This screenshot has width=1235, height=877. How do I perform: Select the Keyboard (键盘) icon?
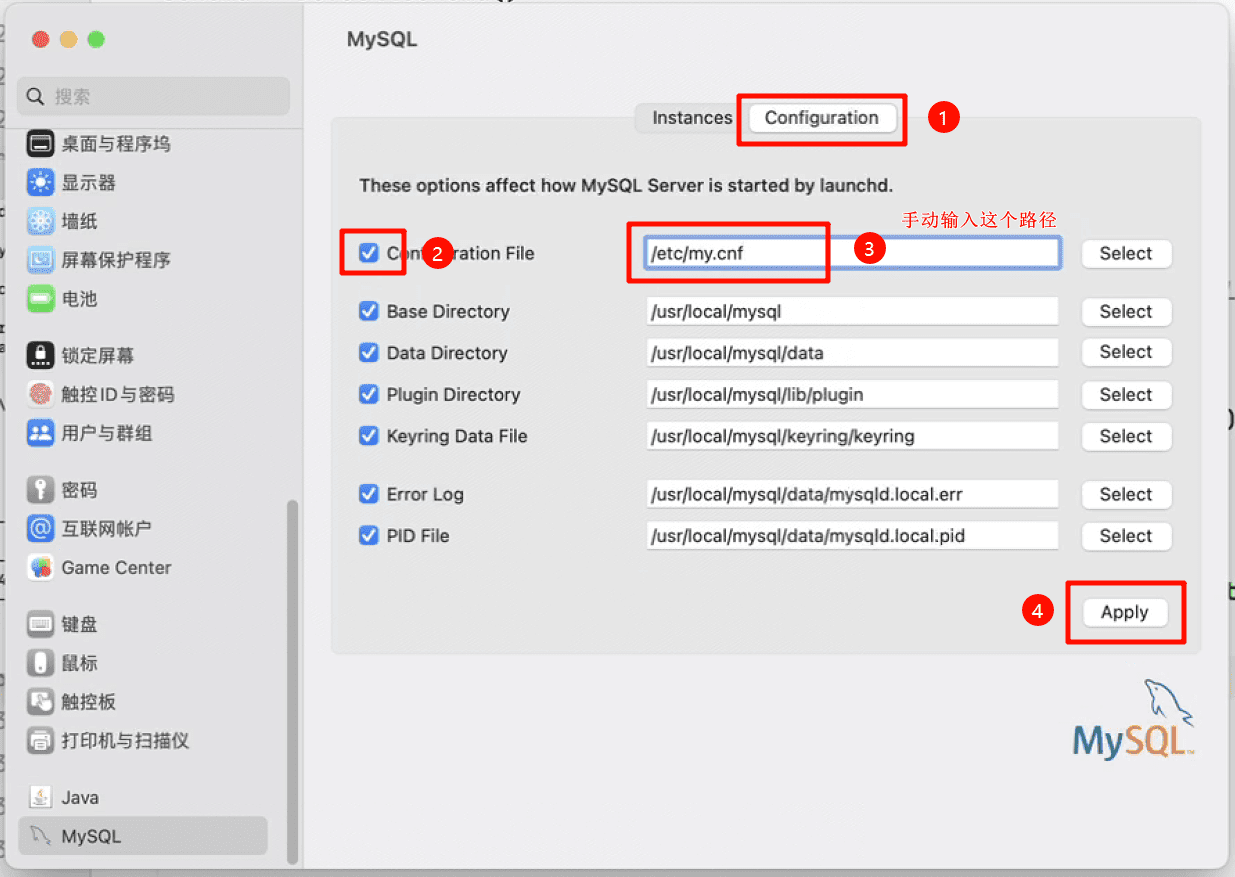pos(40,624)
